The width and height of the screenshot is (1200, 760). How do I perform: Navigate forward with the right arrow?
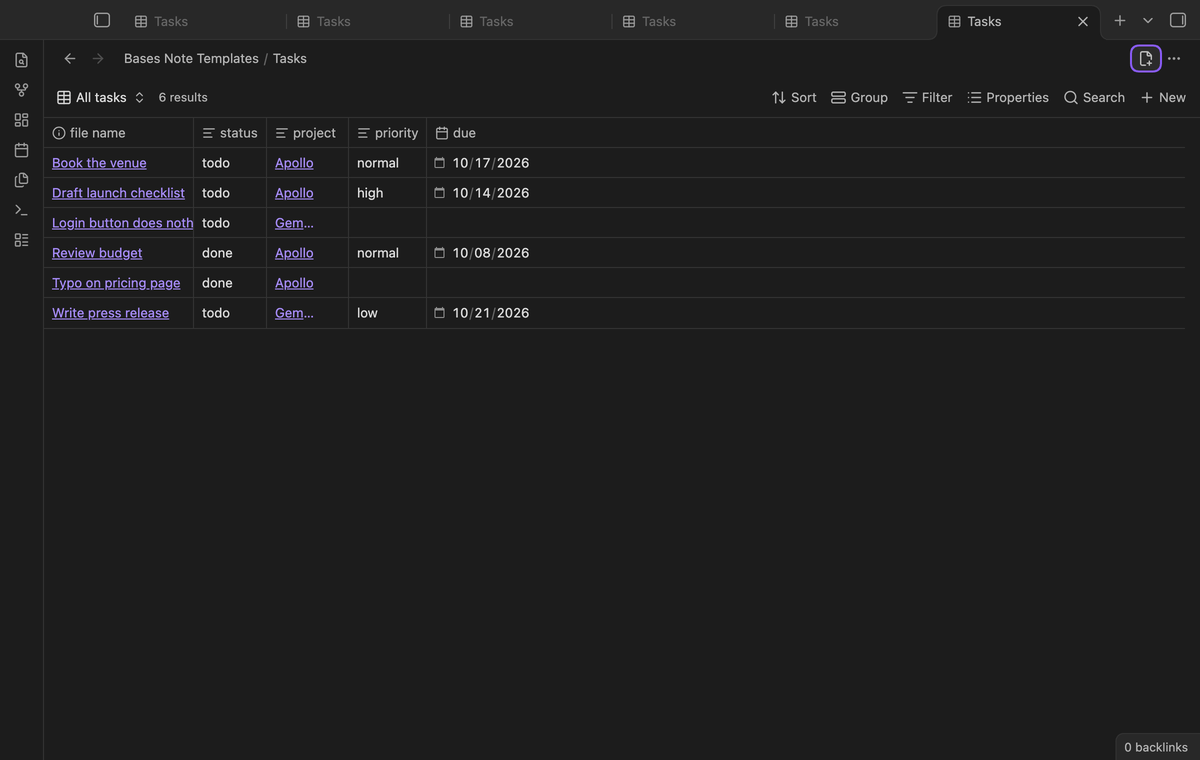98,58
